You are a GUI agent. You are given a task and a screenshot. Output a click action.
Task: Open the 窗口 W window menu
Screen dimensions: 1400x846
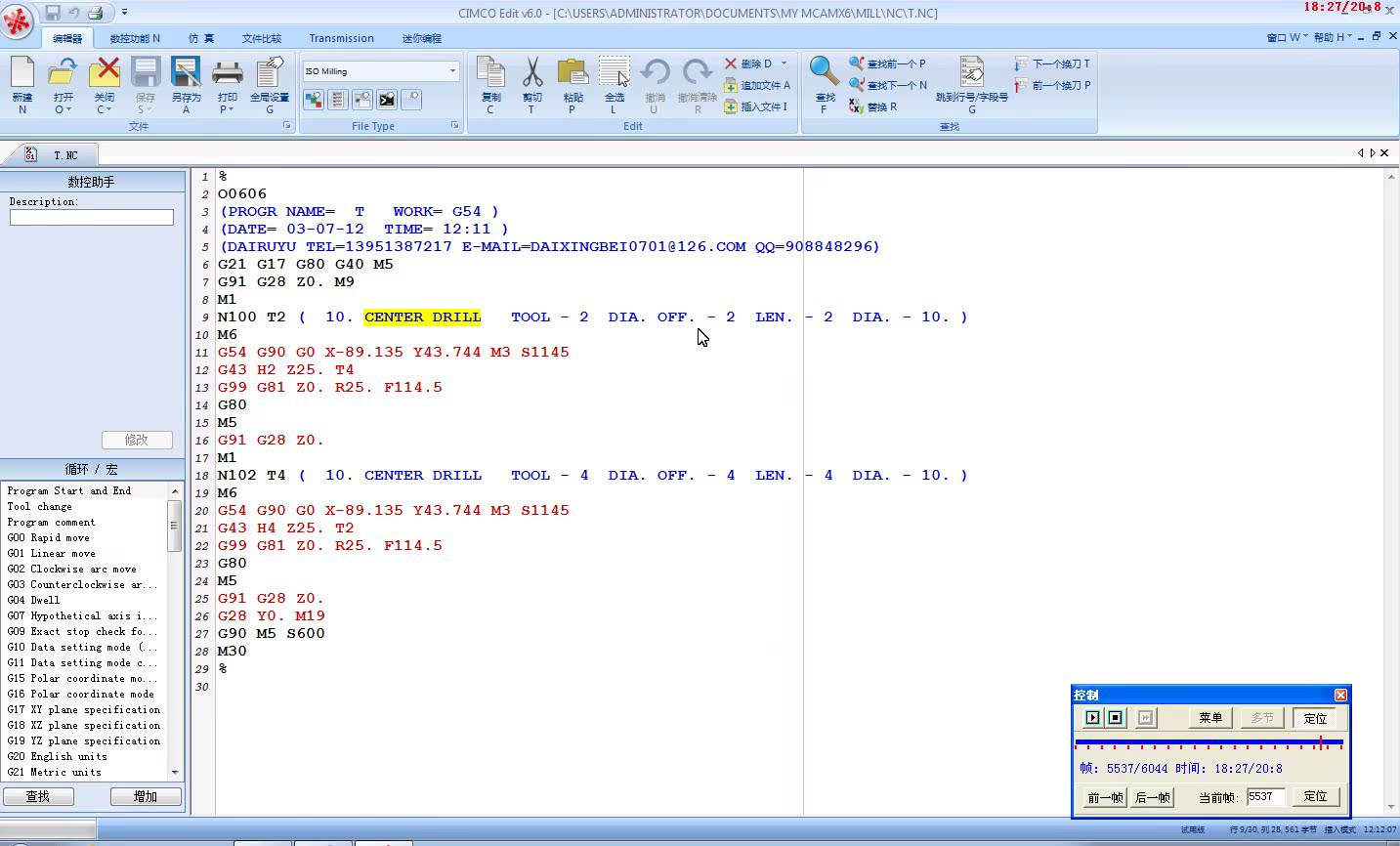(x=1287, y=37)
